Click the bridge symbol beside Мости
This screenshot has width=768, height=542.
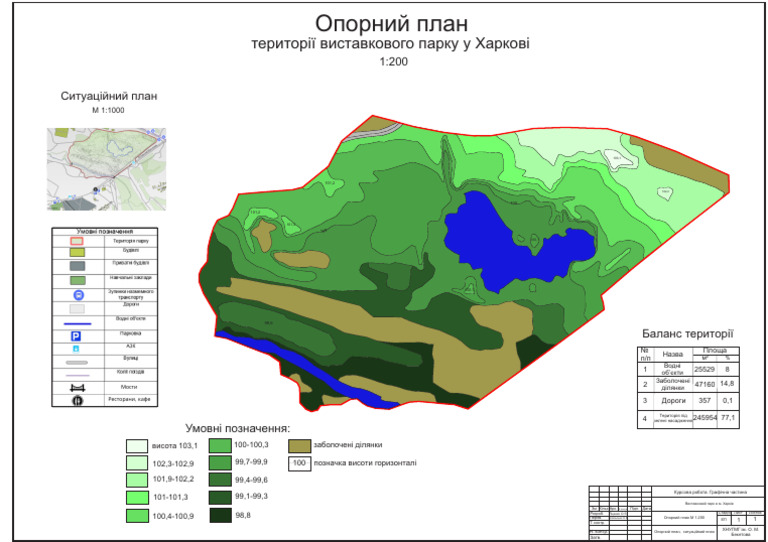point(77,388)
